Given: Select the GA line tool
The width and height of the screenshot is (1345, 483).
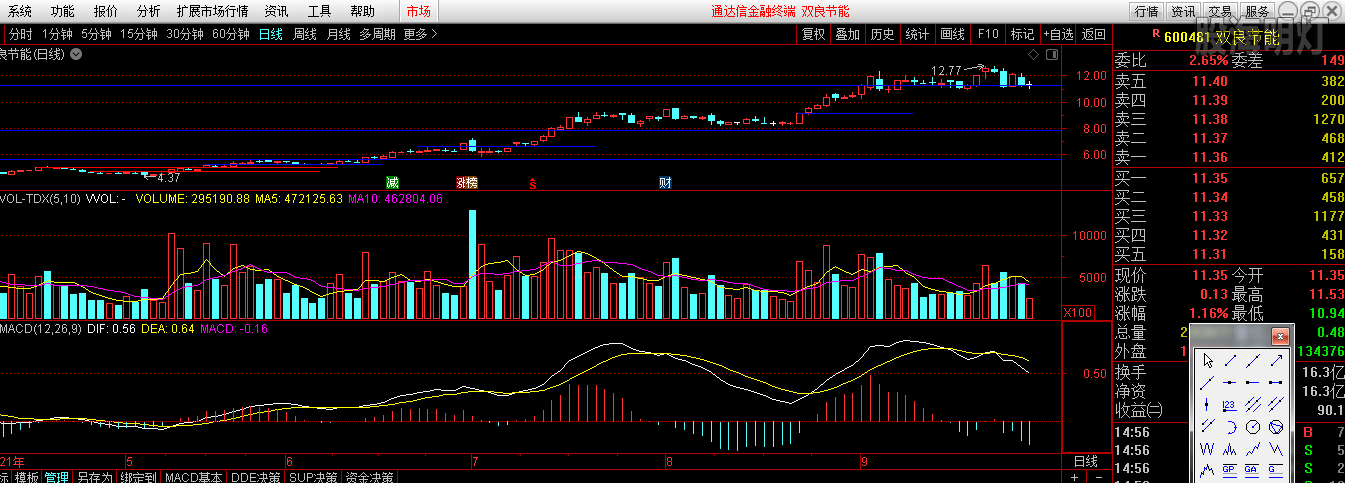Looking at the screenshot, I should (x=1253, y=471).
